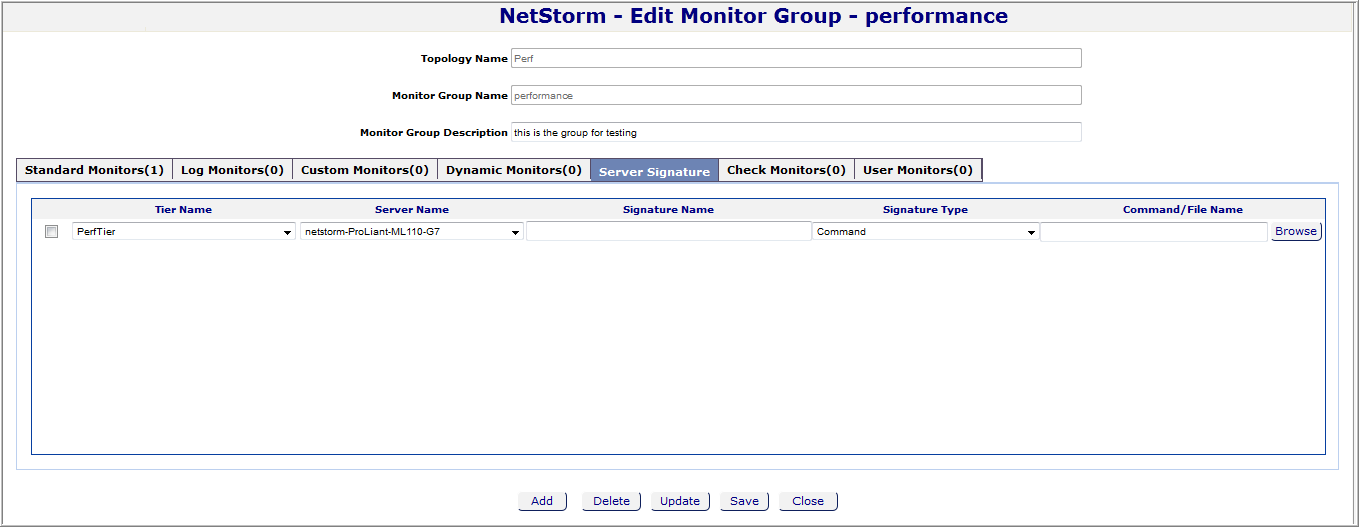Screen dimensions: 1359x527
Task: Click the Signature Name column header
Action: pos(668,210)
